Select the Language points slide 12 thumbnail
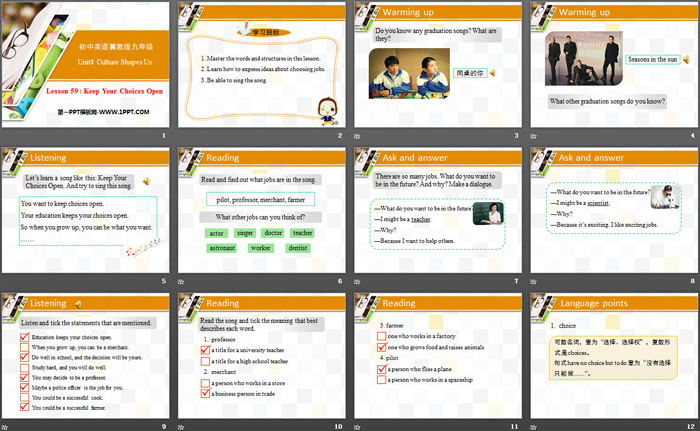The image size is (700, 431). pyautogui.click(x=612, y=357)
